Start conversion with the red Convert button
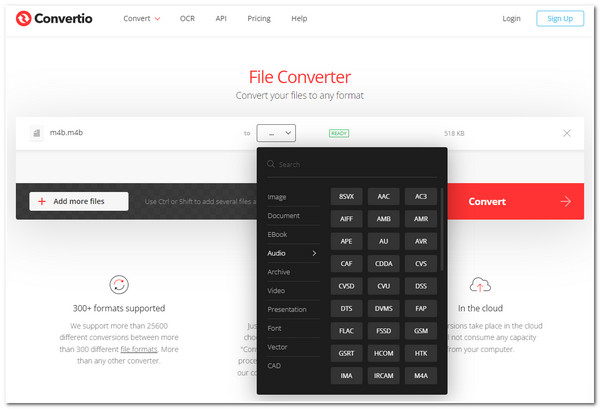 pos(515,201)
